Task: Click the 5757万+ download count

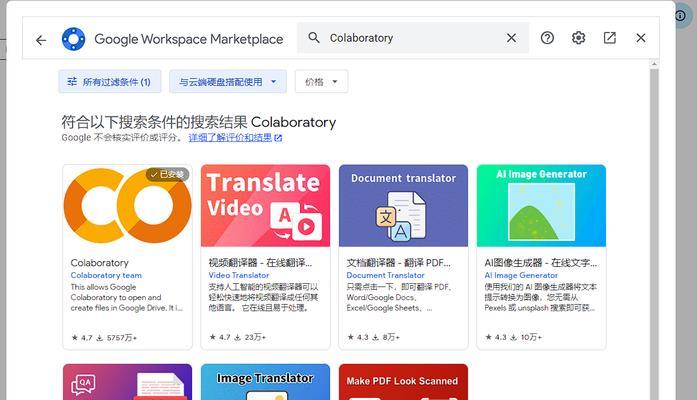Action: [121, 338]
